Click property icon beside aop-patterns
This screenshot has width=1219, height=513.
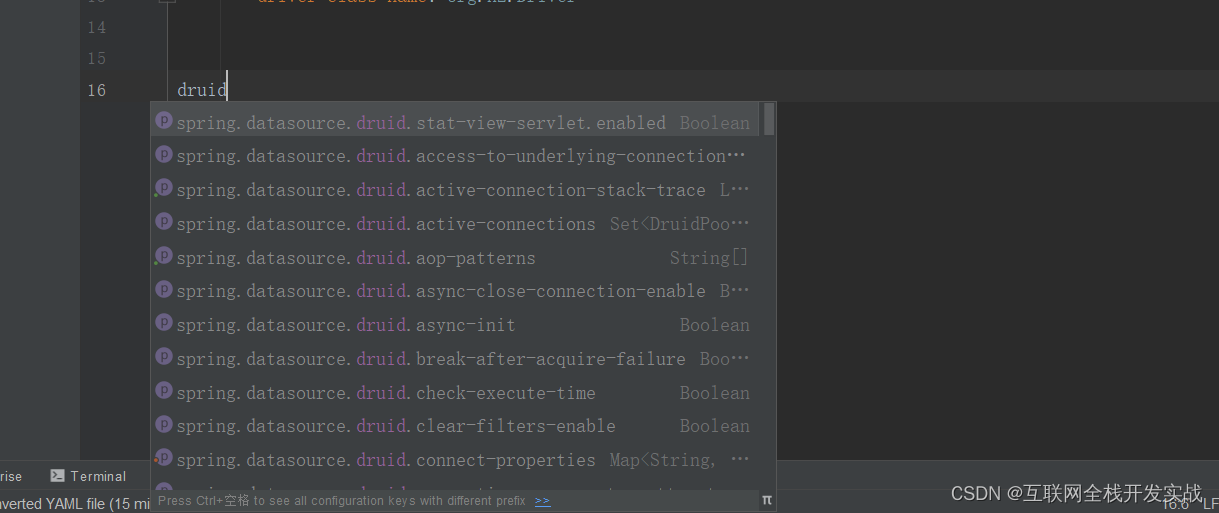[164, 256]
